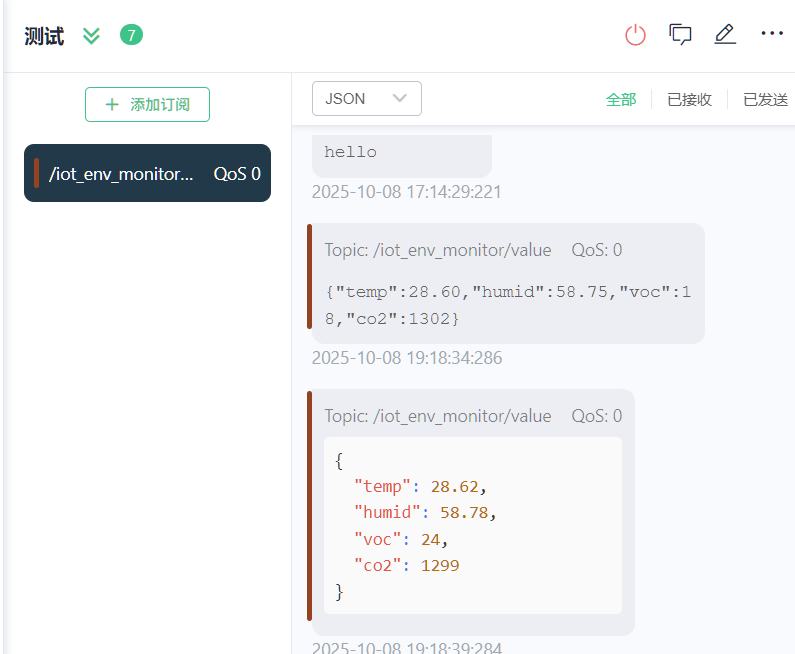This screenshot has width=795, height=654.
Task: Click the 测试 connection name title
Action: 44,37
